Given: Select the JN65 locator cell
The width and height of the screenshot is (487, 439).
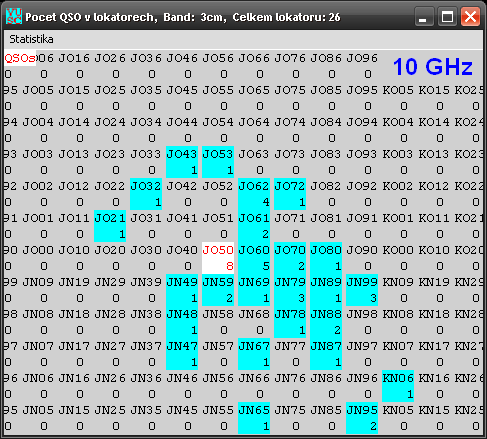Looking at the screenshot, I should (254, 418).
